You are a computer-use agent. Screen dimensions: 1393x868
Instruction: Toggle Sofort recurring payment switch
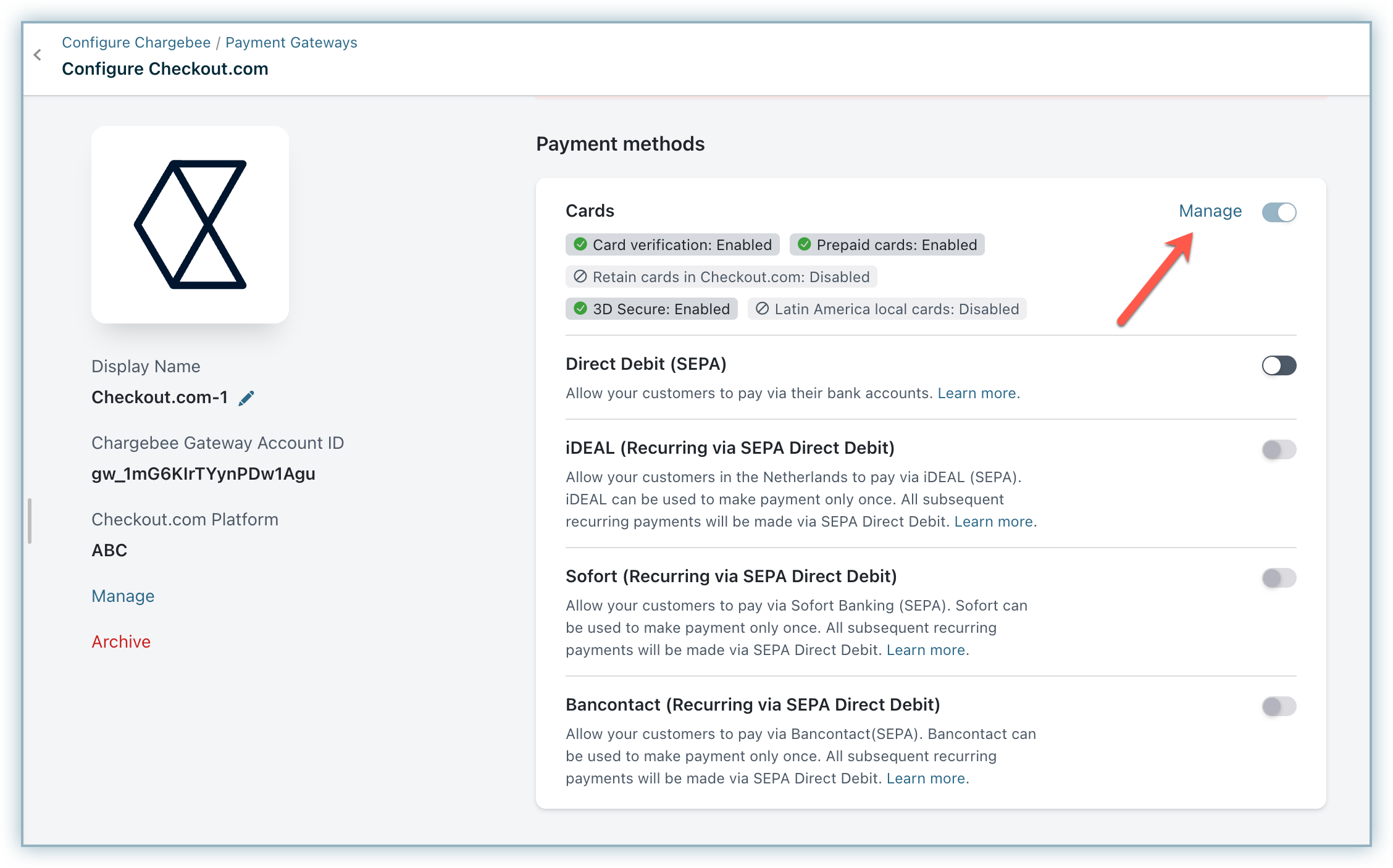tap(1279, 578)
